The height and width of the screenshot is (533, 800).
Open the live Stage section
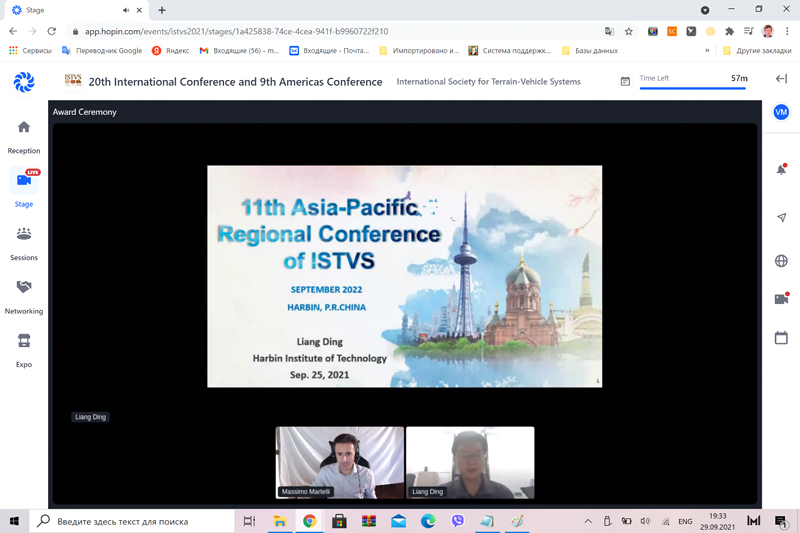pyautogui.click(x=24, y=181)
